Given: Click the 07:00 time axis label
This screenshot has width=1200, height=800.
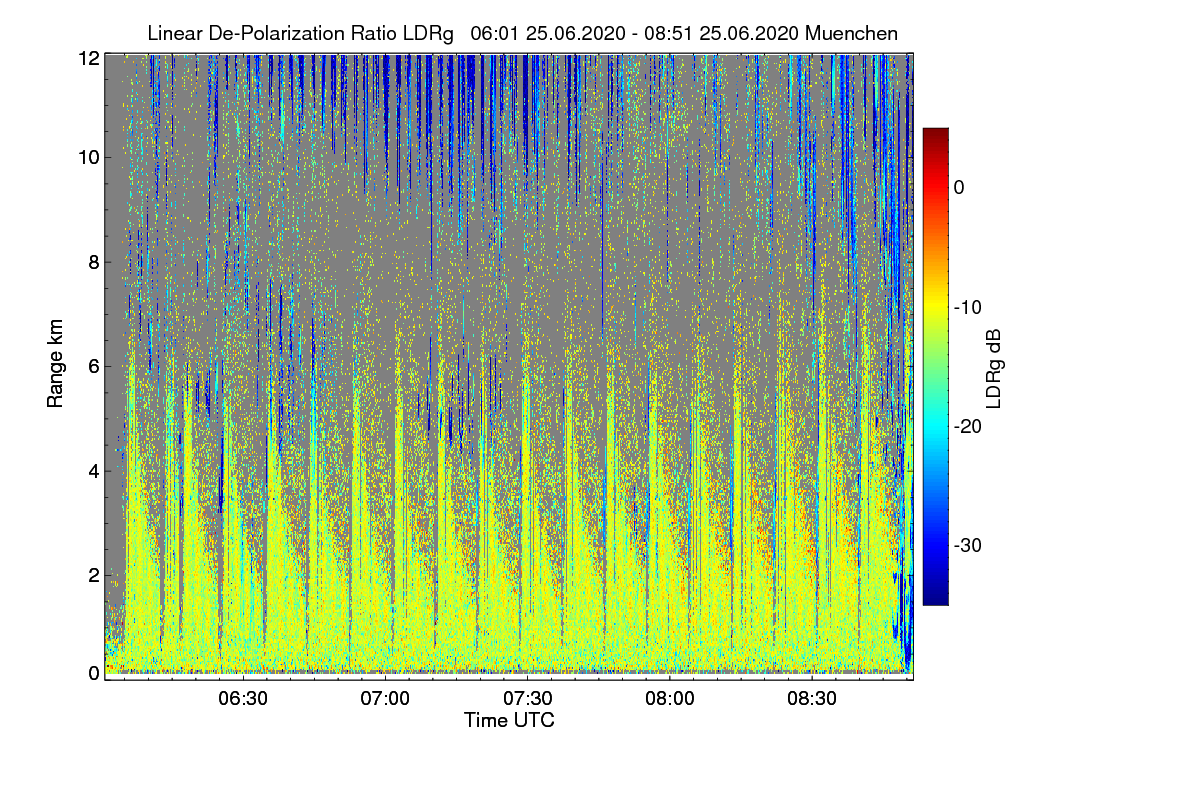Looking at the screenshot, I should click(x=385, y=699).
